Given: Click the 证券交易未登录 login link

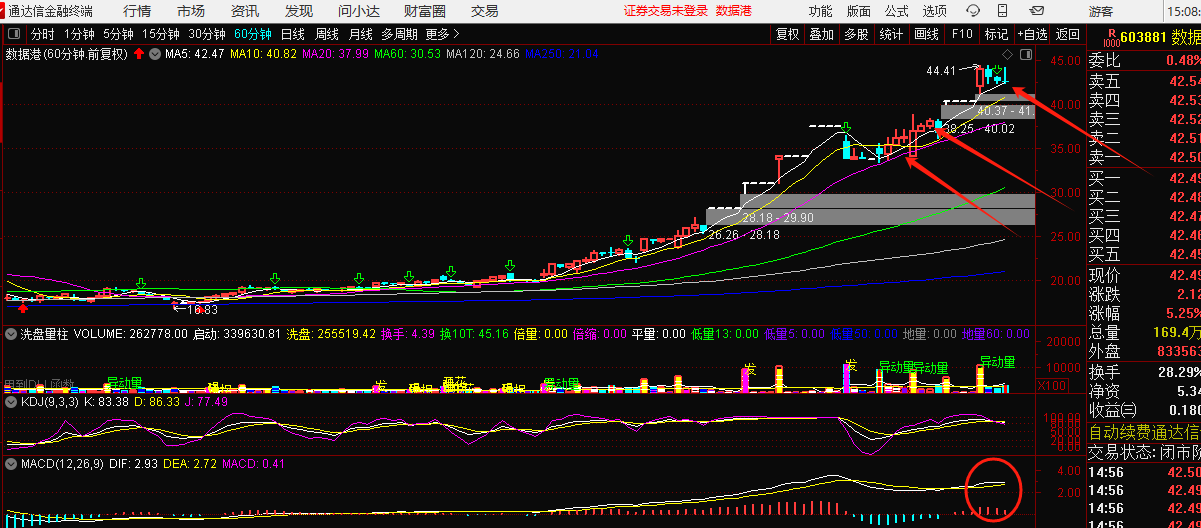Looking at the screenshot, I should (665, 11).
